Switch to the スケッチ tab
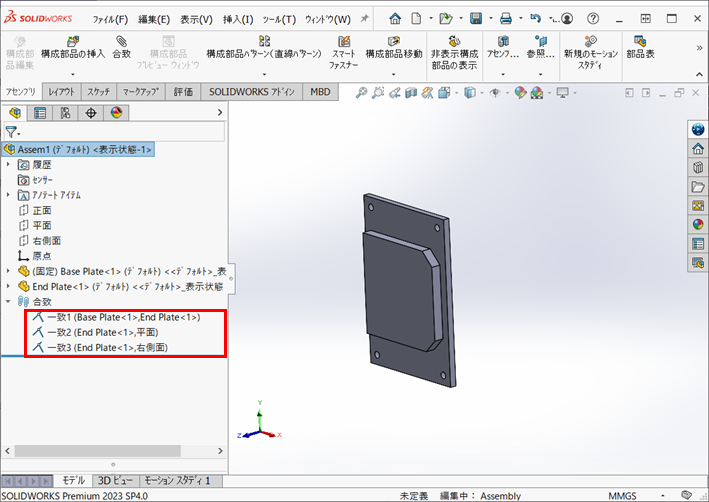The height and width of the screenshot is (502, 709). pos(99,92)
